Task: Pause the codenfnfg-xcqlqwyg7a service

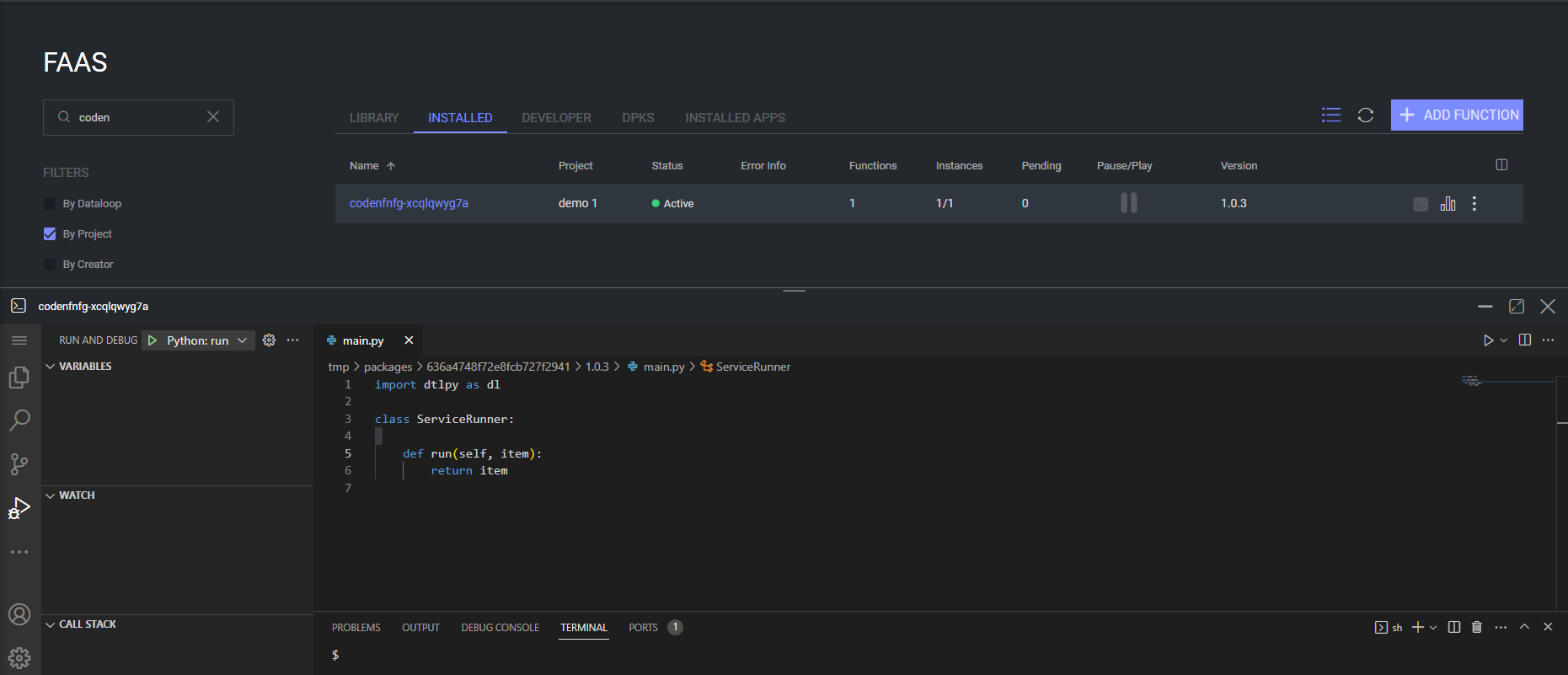Action: tap(1129, 203)
